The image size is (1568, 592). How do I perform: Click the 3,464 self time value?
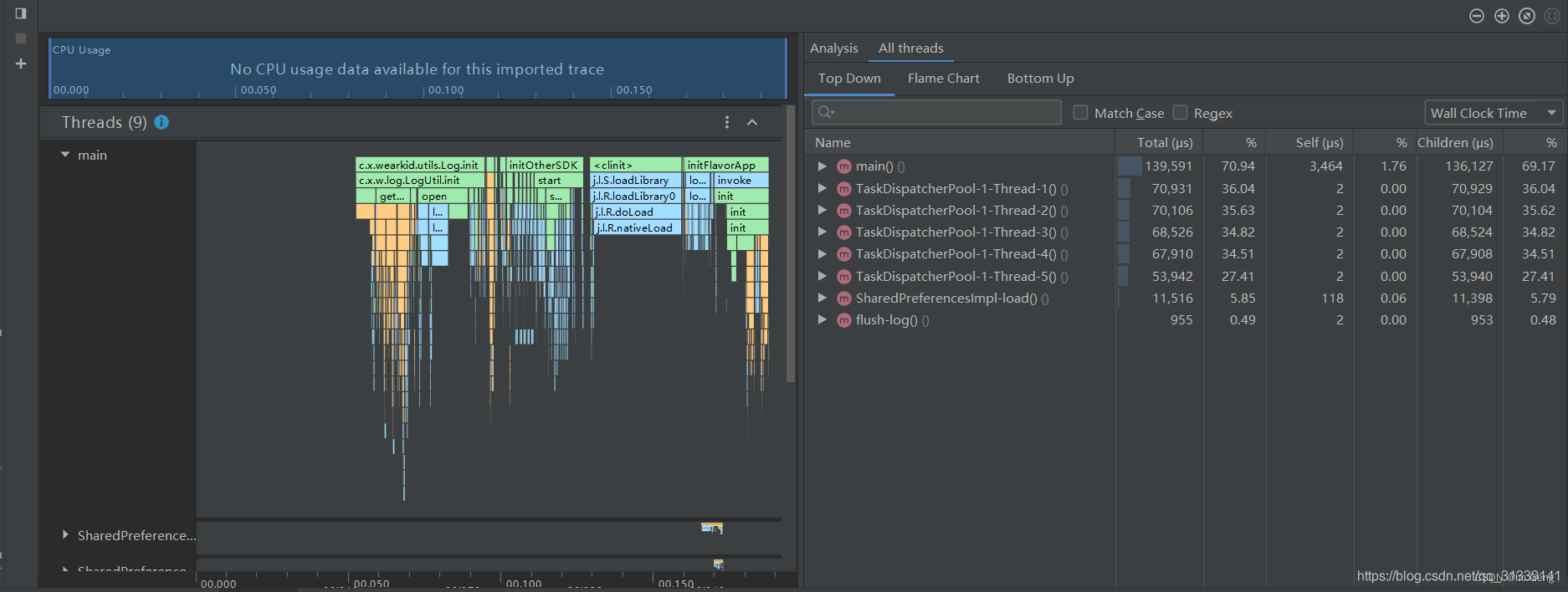1326,166
